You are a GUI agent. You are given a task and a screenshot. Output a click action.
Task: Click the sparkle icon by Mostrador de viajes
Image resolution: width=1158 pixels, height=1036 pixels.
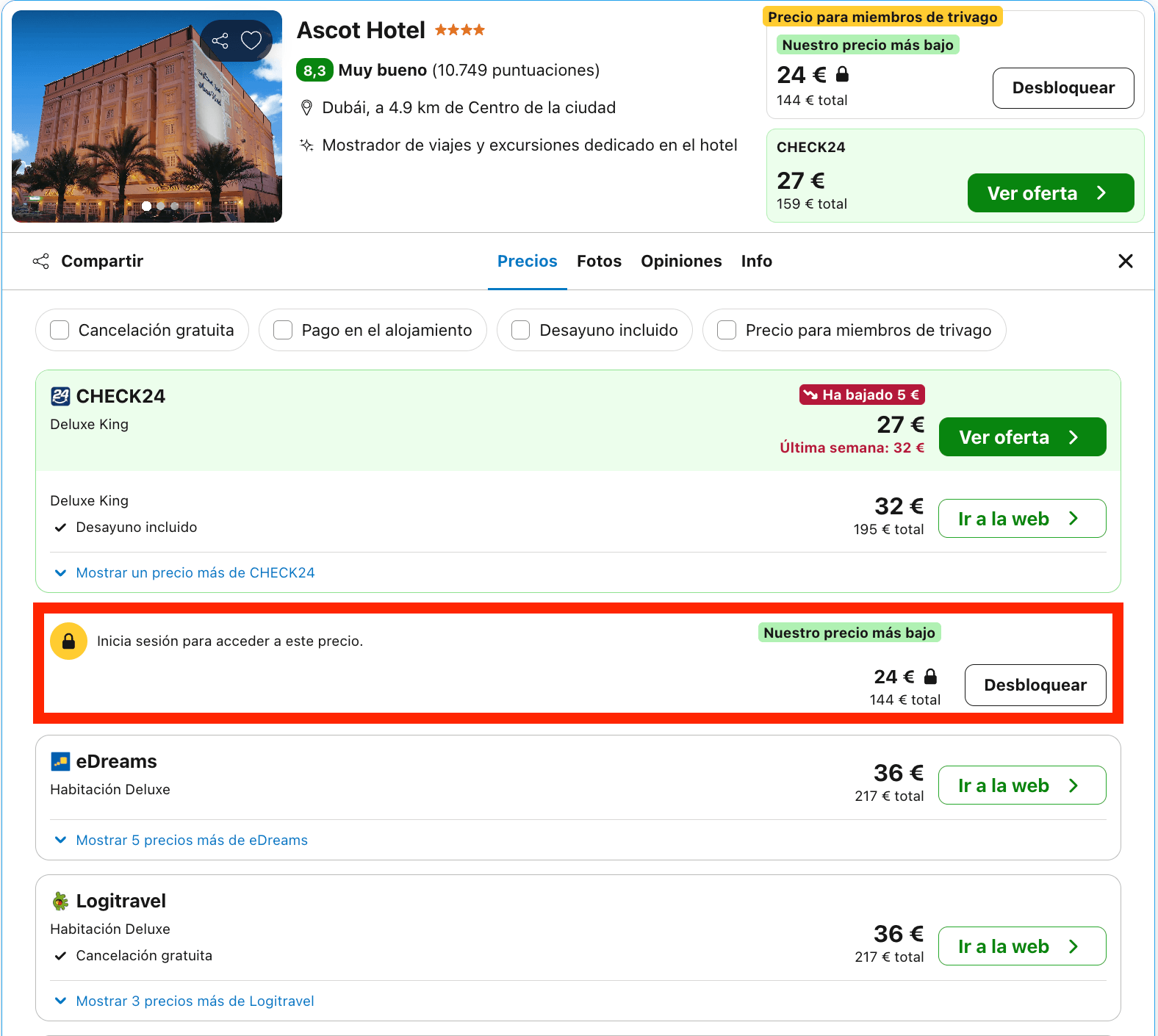tap(307, 145)
